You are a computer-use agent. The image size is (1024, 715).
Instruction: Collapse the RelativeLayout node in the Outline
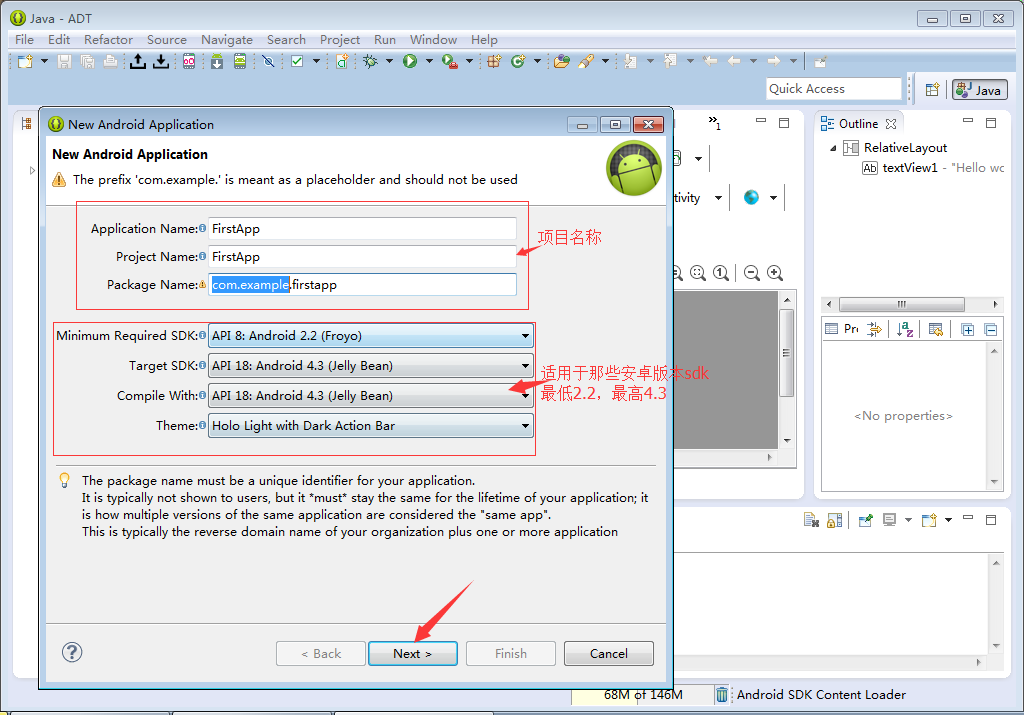(833, 148)
